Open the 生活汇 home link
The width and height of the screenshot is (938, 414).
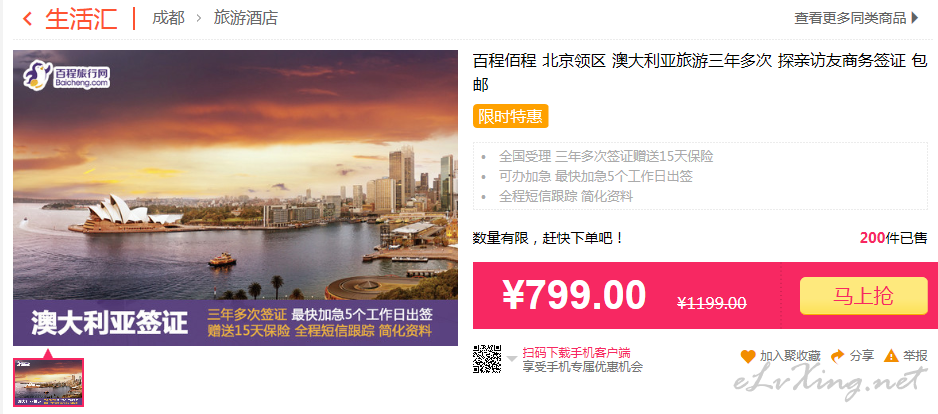pos(81,19)
